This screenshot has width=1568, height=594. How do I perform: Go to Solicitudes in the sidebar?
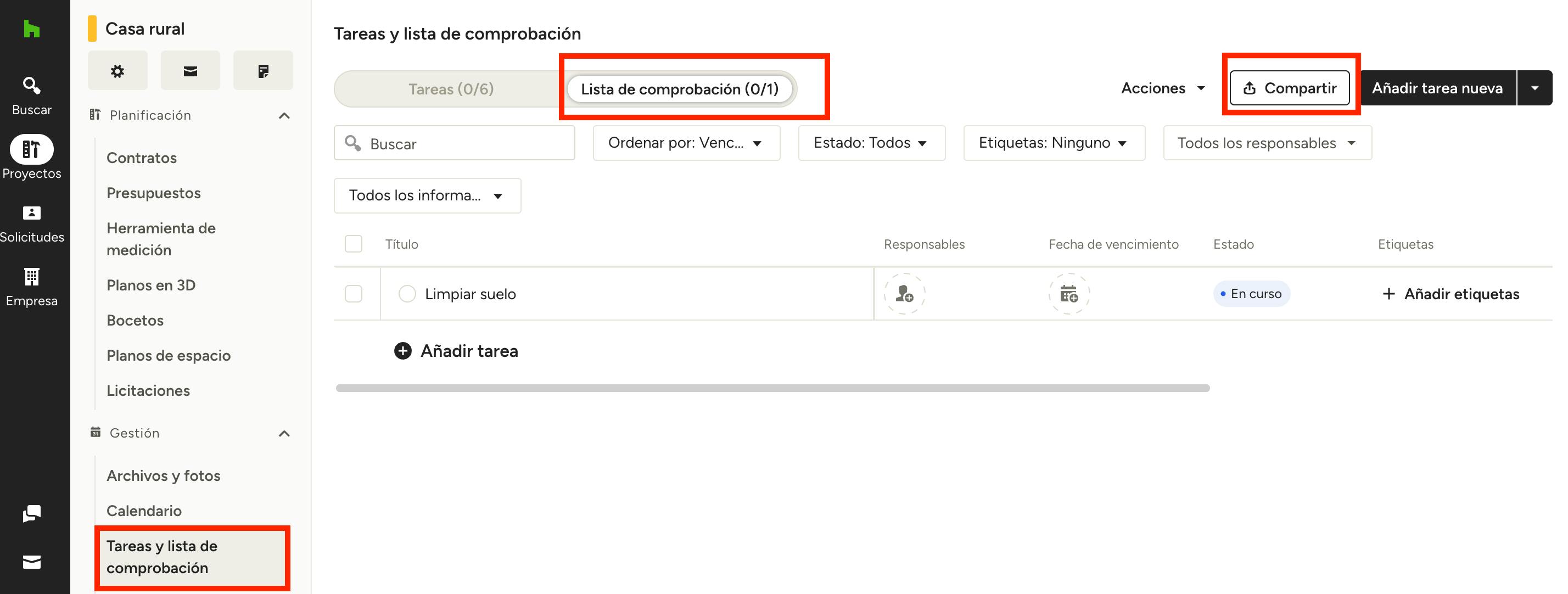click(x=31, y=223)
